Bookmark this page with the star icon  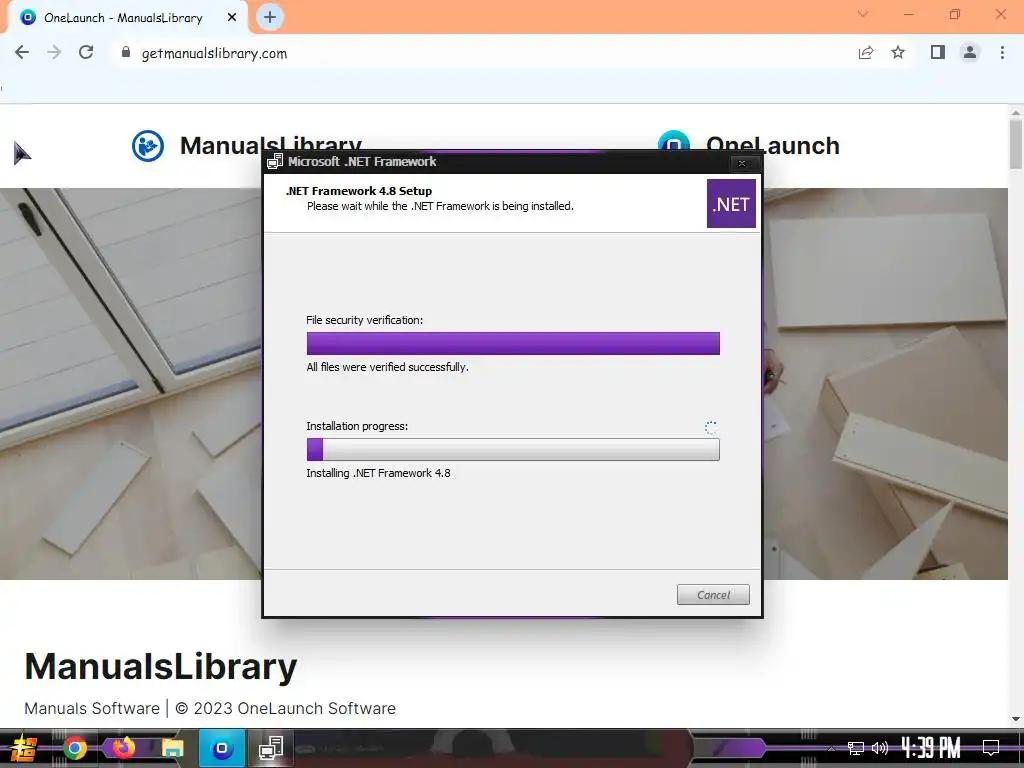898,52
